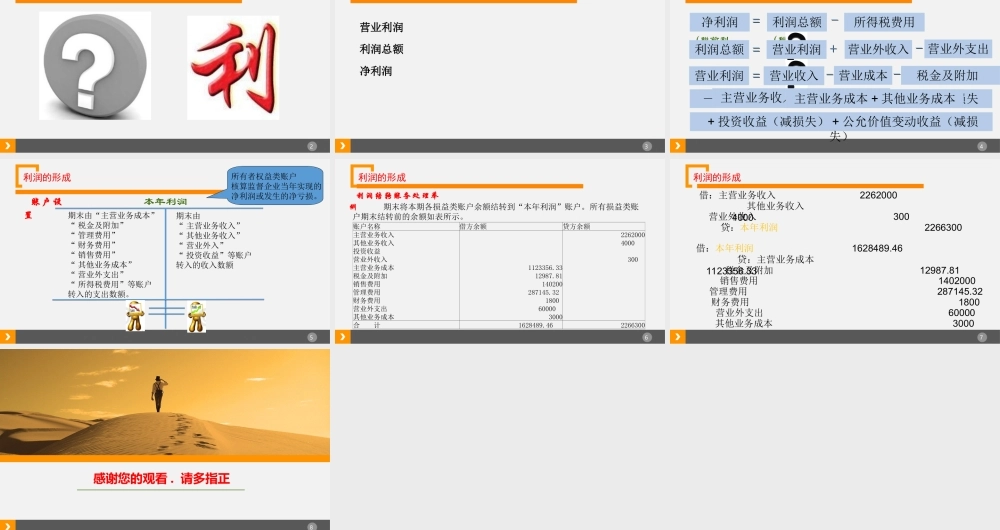Click the slide number 7 badge
Image resolution: width=1000 pixels, height=530 pixels.
(x=982, y=337)
